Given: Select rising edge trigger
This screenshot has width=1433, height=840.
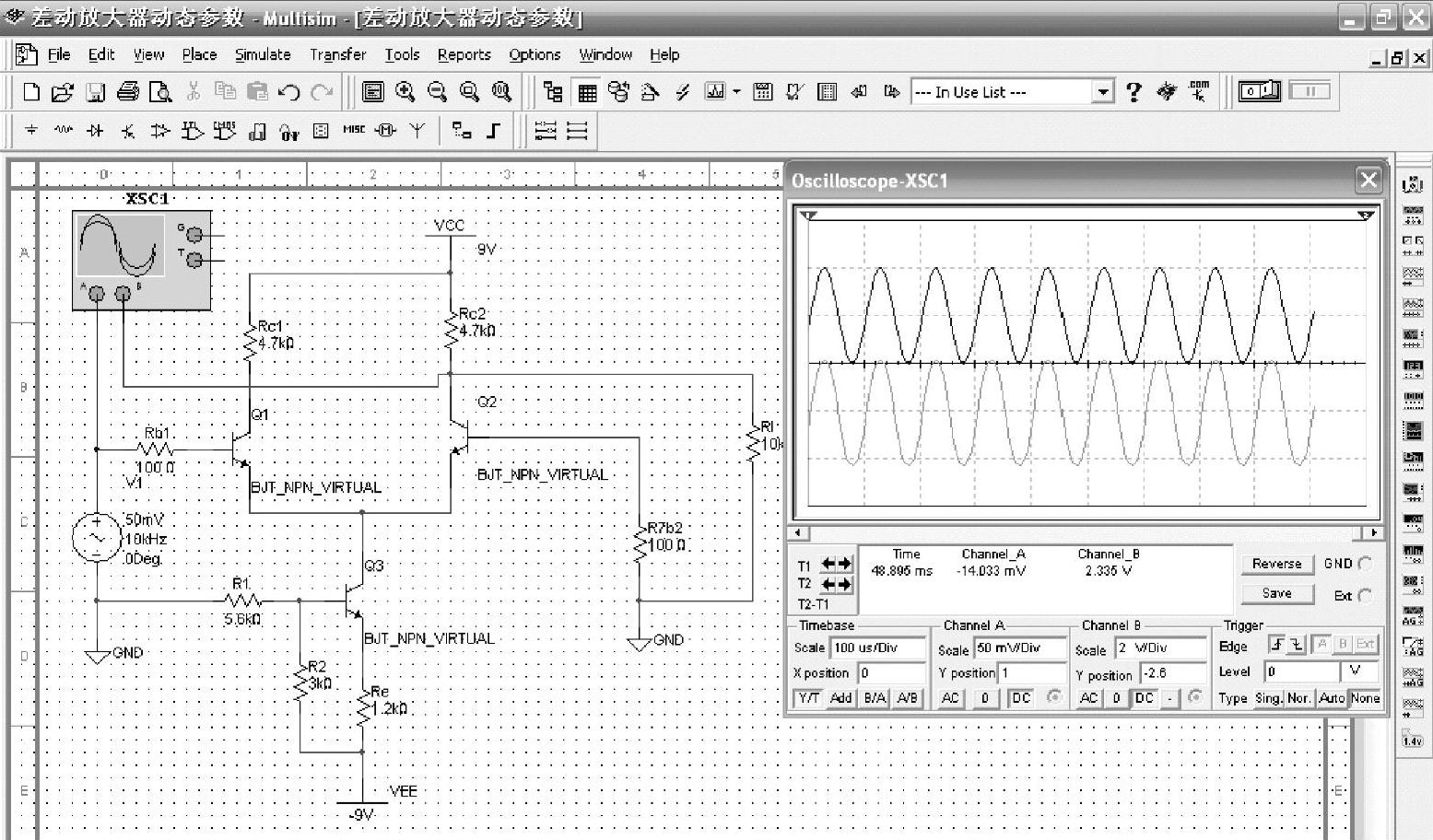Looking at the screenshot, I should tap(1276, 645).
